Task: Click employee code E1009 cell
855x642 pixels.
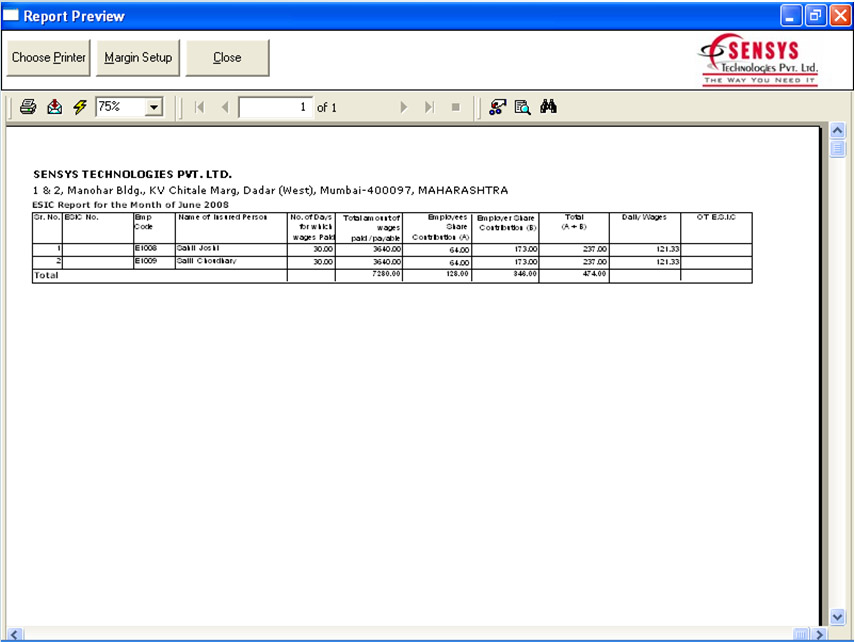Action: pyautogui.click(x=154, y=262)
